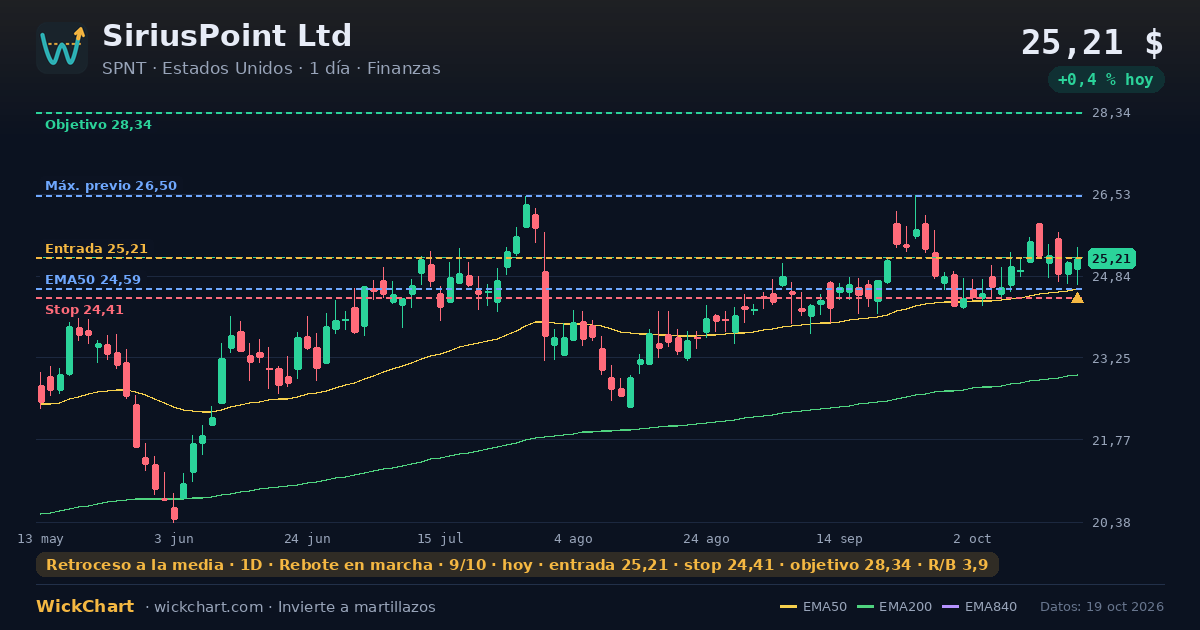Click the EMA200 legend entry
Screen dimensions: 1200x630
pyautogui.click(x=895, y=607)
